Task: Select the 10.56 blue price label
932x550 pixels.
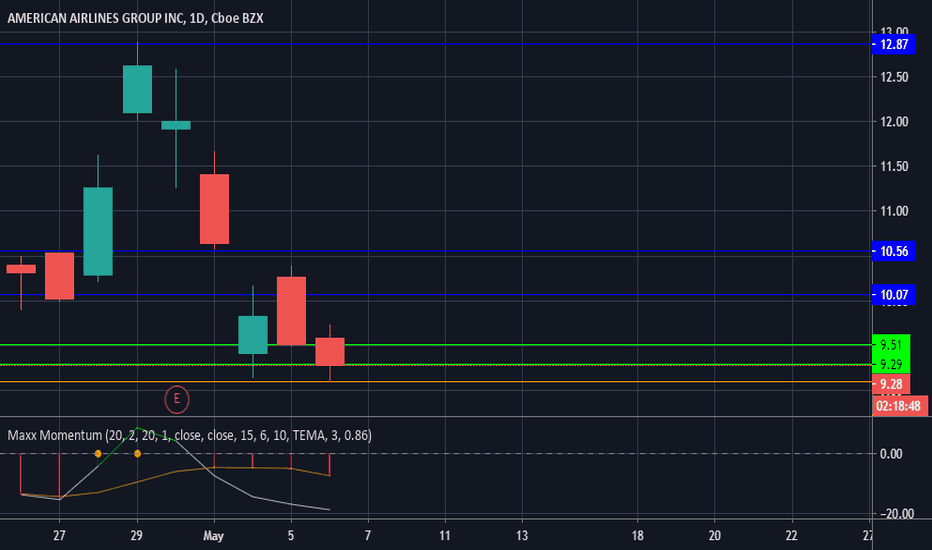Action: coord(893,251)
